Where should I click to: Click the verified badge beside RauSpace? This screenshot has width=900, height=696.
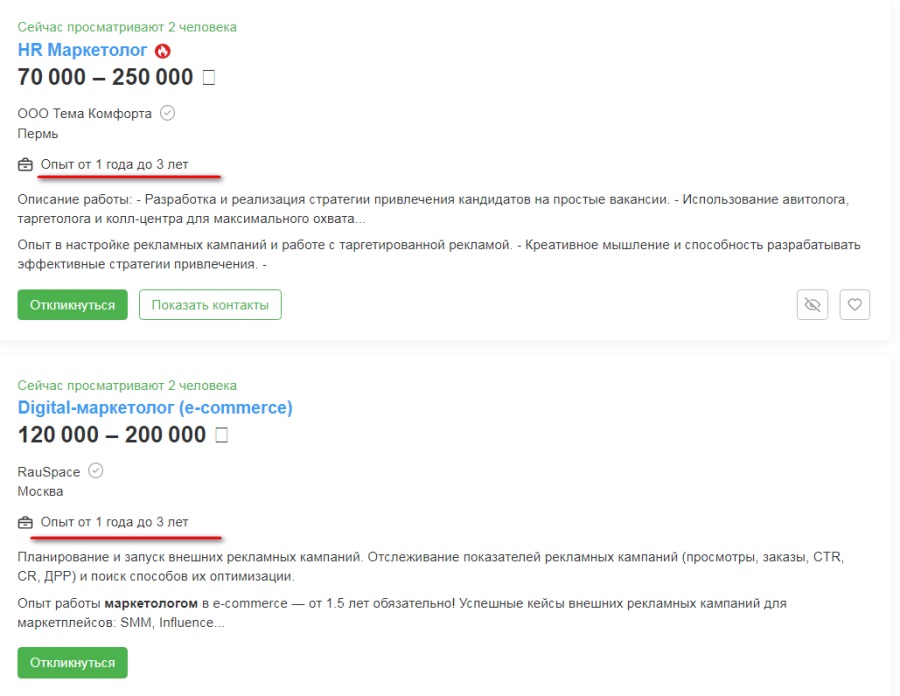point(96,471)
